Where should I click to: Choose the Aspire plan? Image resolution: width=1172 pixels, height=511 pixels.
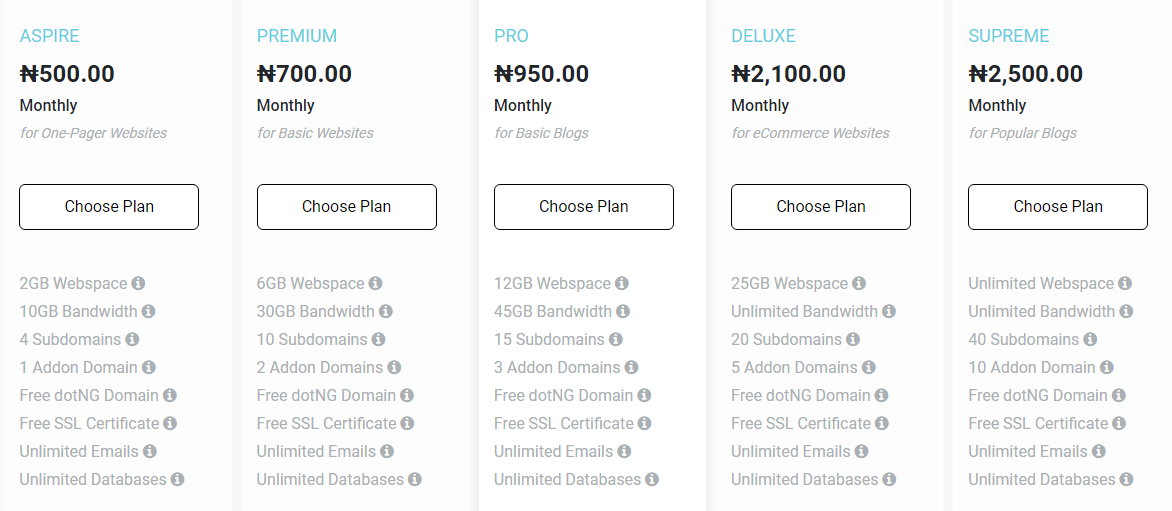point(109,207)
